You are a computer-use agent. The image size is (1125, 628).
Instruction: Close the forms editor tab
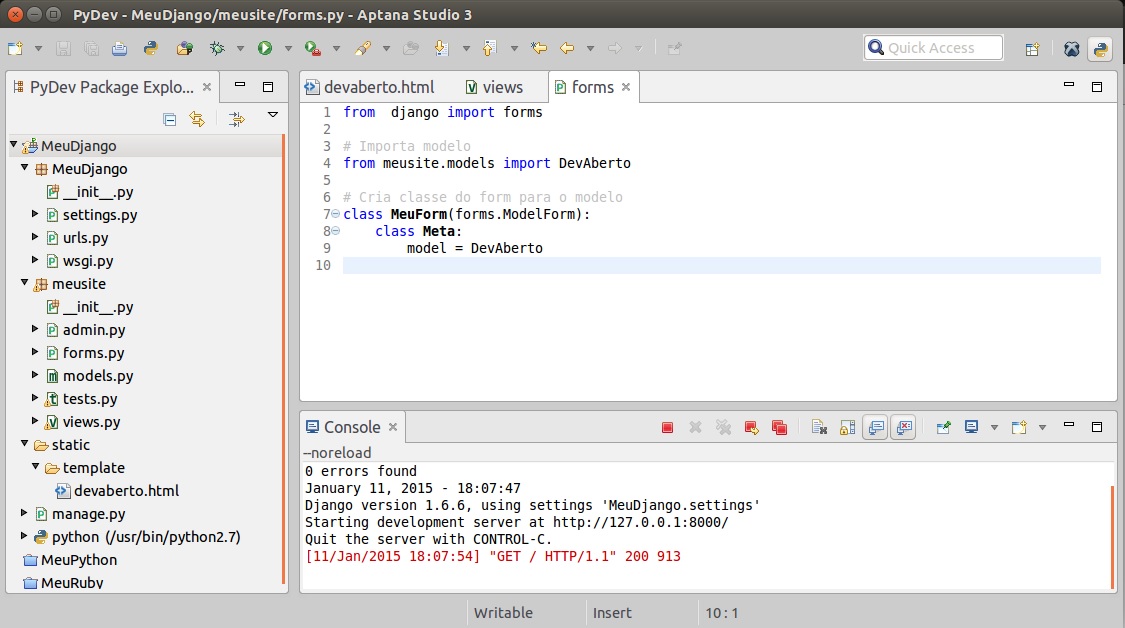pos(626,87)
